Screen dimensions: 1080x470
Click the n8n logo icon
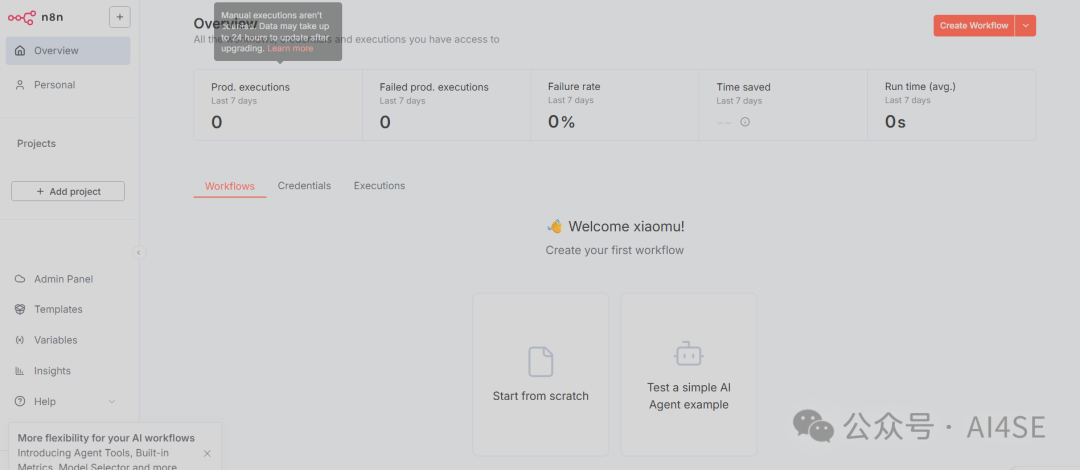pyautogui.click(x=21, y=17)
